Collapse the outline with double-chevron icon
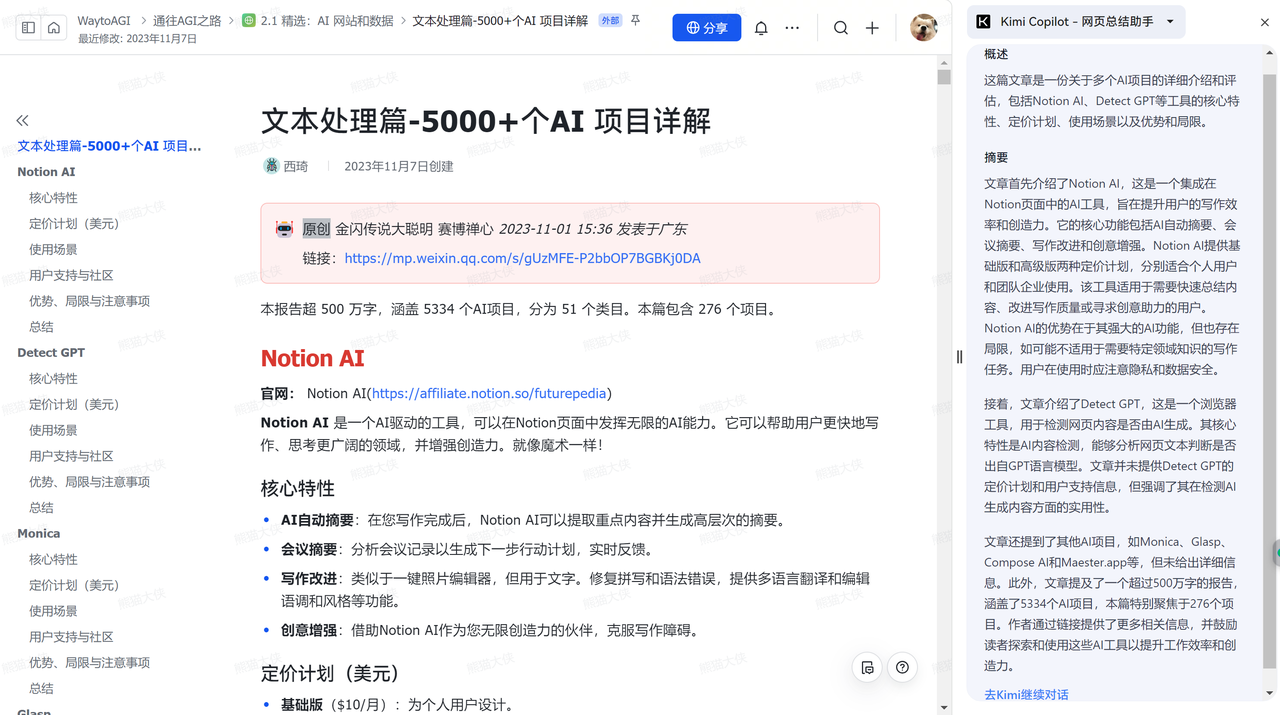The width and height of the screenshot is (1280, 715). pos(23,120)
